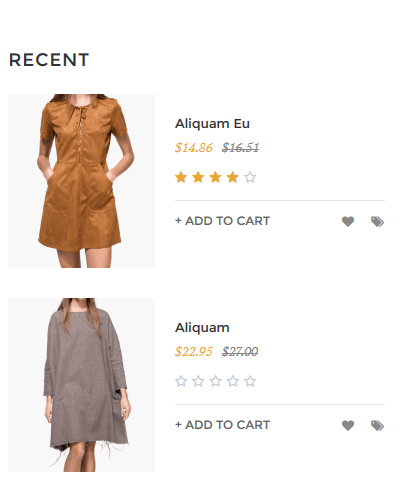Rate Aliquam dress five stars
The width and height of the screenshot is (407, 493).
tap(250, 381)
